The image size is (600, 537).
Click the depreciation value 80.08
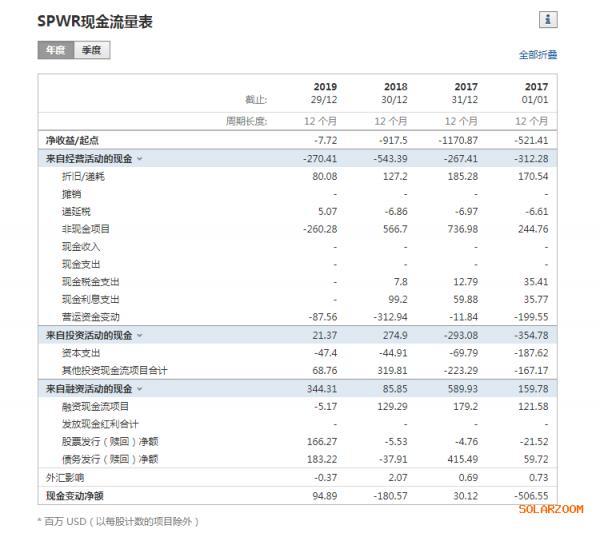(325, 176)
